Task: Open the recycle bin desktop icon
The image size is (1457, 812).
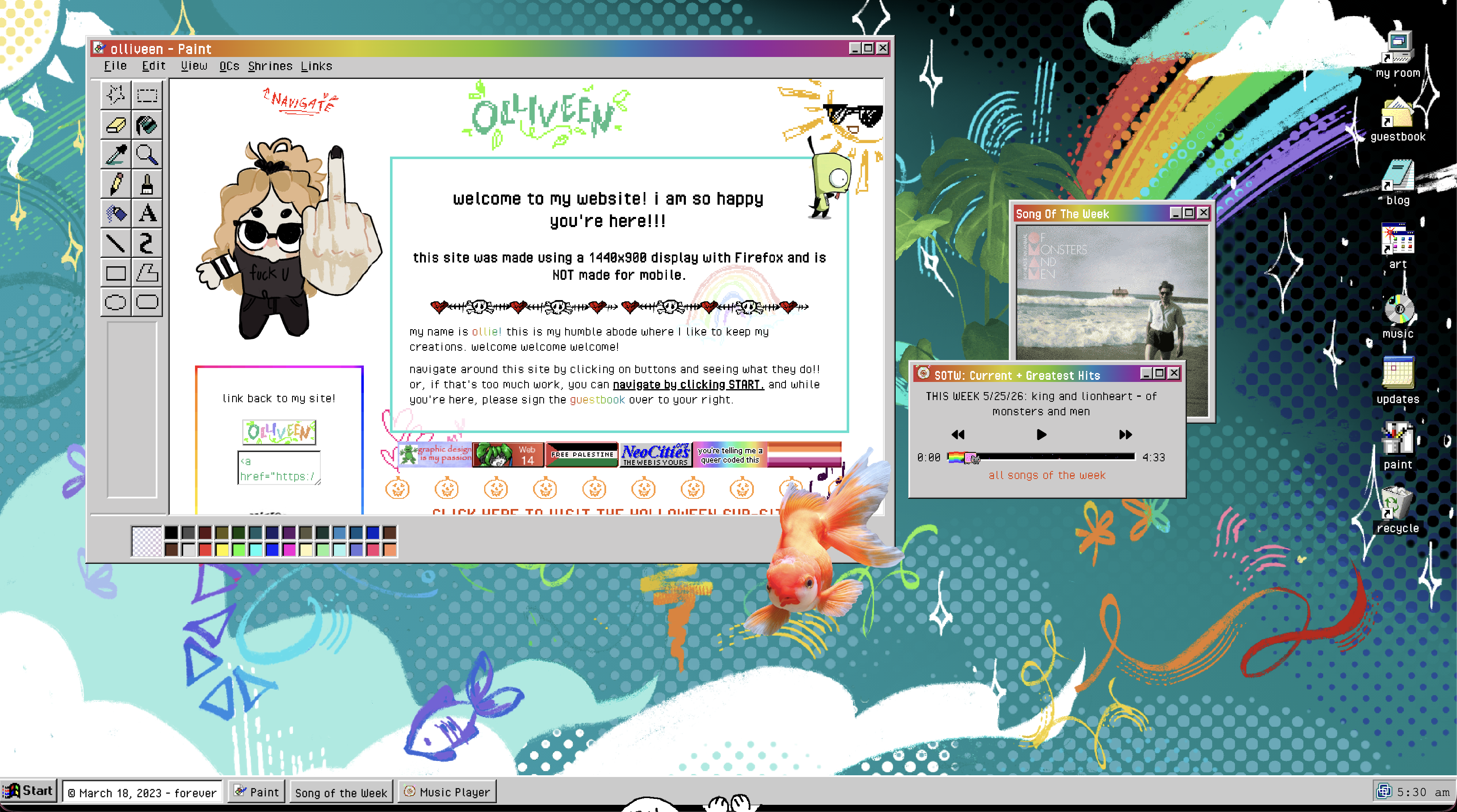Action: point(1397,509)
